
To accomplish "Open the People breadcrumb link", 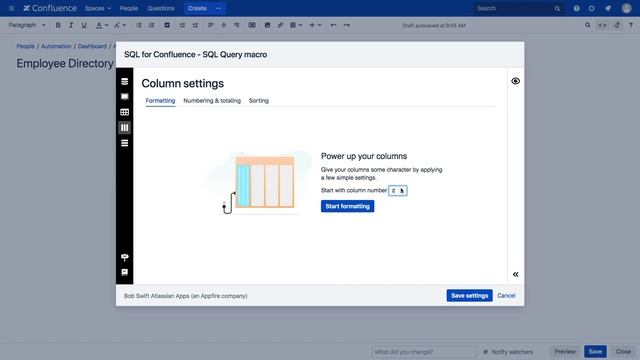I will pos(25,46).
